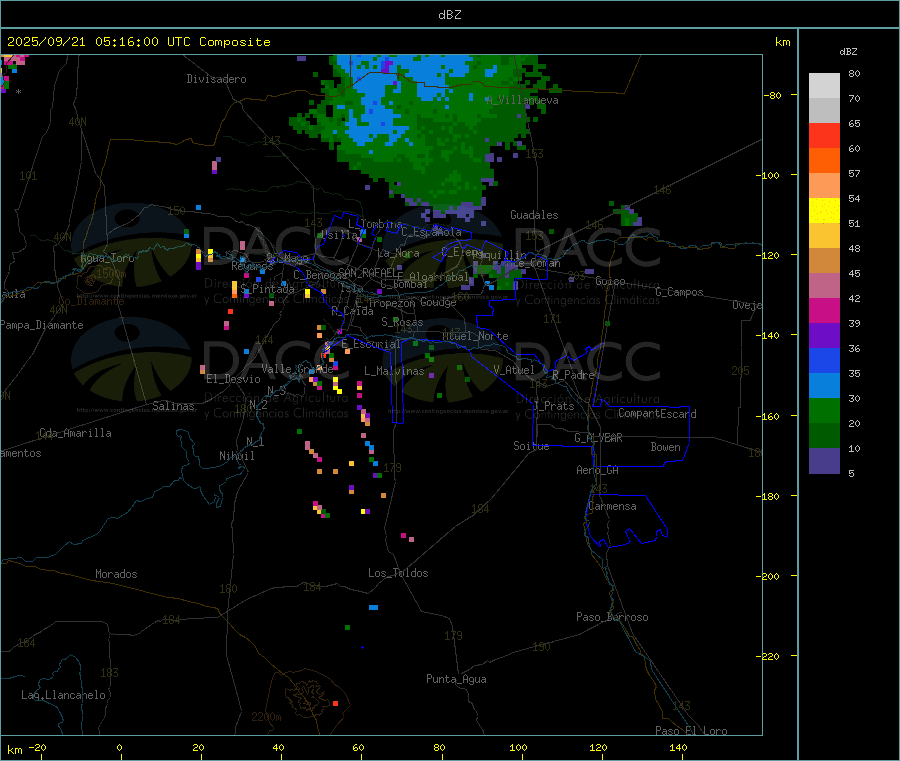Click the Aero_GA label
Image resolution: width=900 pixels, height=761 pixels.
(x=598, y=470)
